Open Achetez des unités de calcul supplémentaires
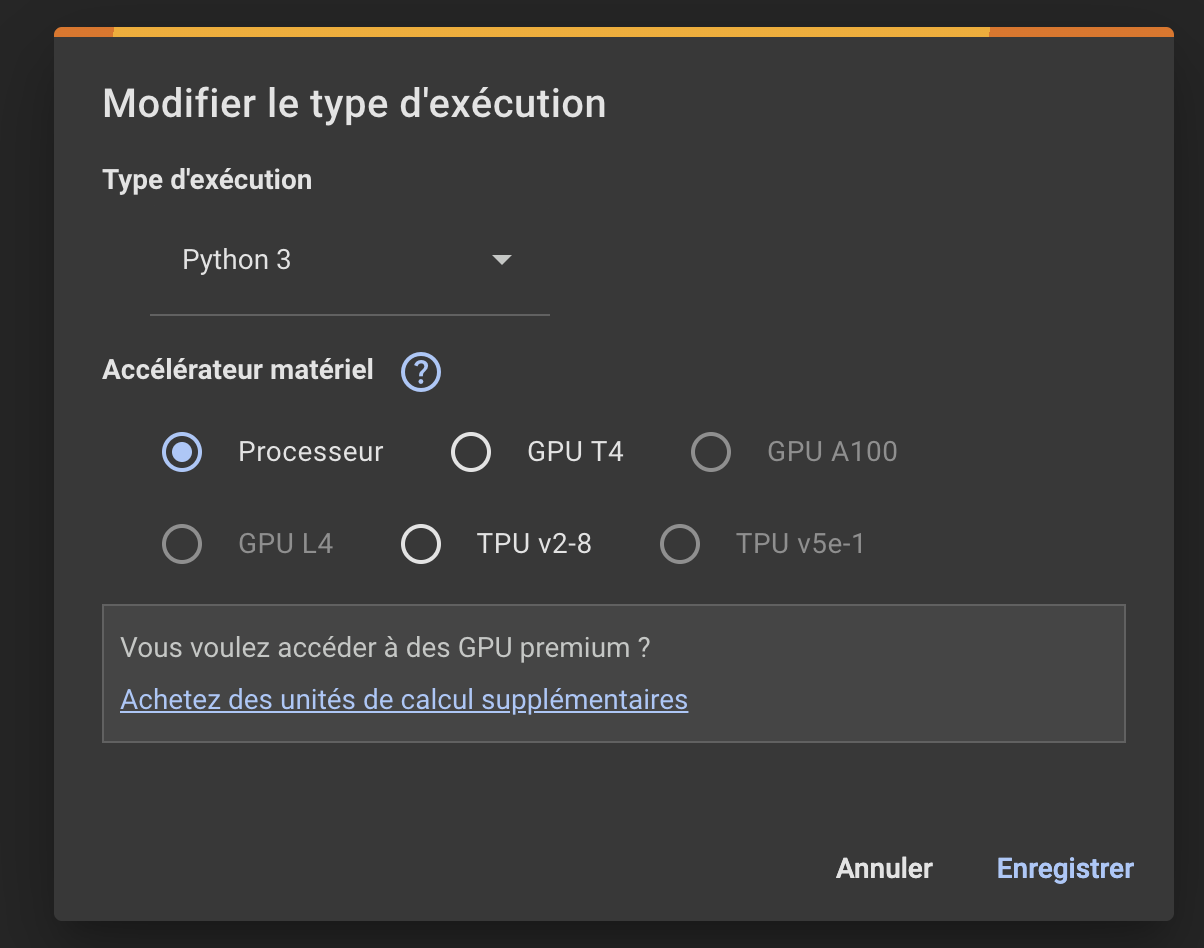Image resolution: width=1204 pixels, height=948 pixels. tap(404, 699)
